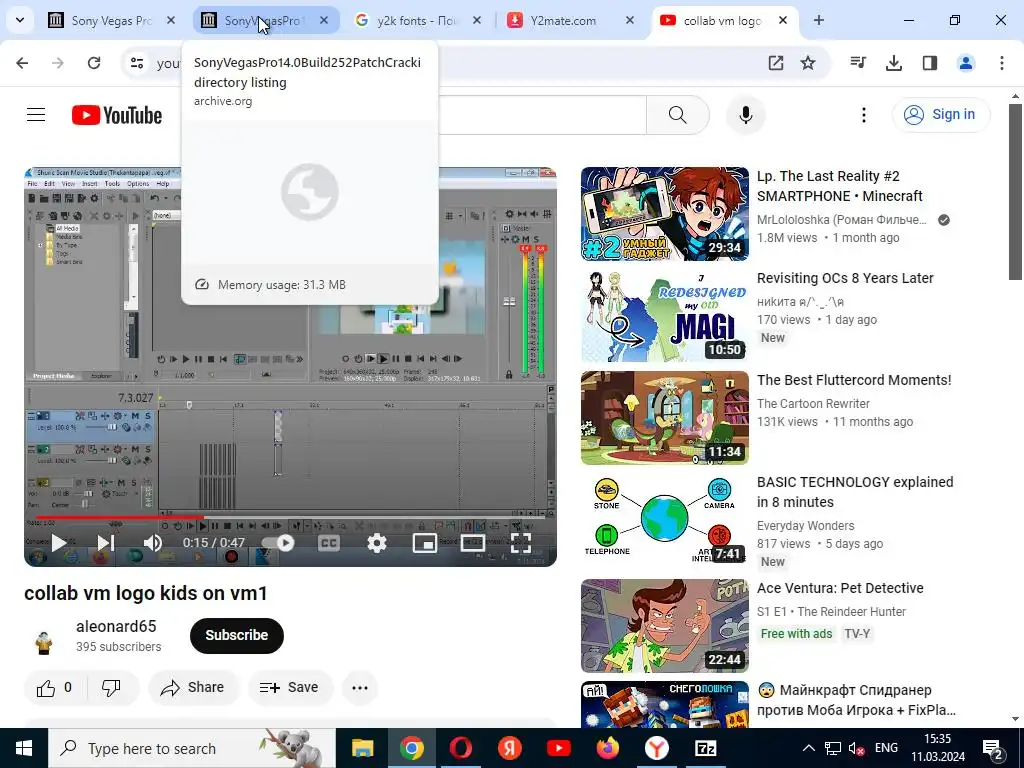Open YouTube settings three-dot menu
1024x768 pixels.
point(864,115)
